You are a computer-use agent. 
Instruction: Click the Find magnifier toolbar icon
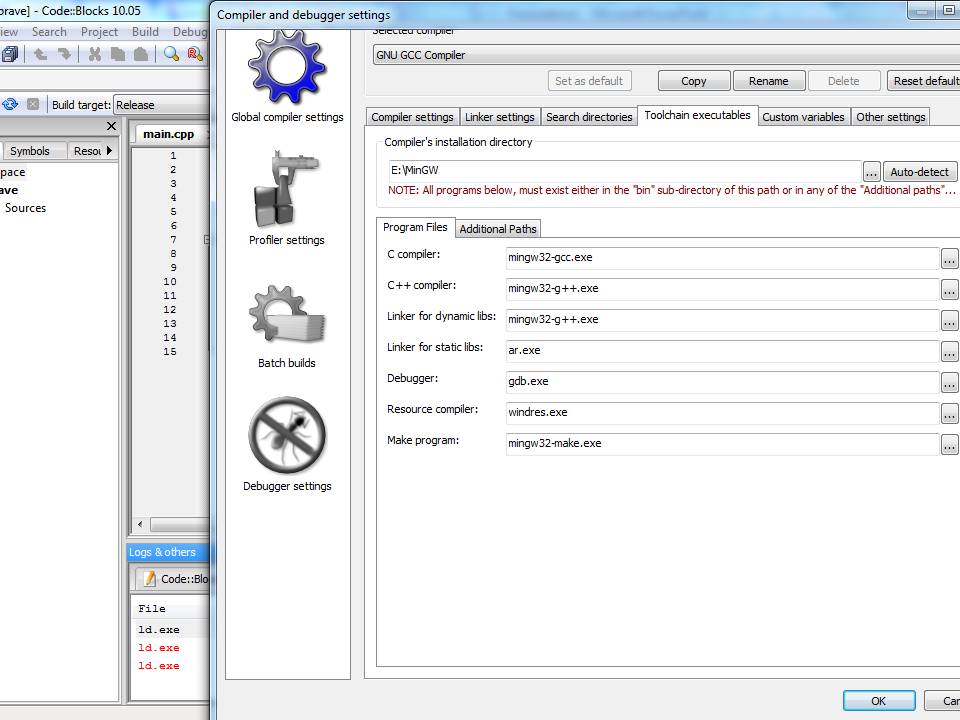click(171, 54)
